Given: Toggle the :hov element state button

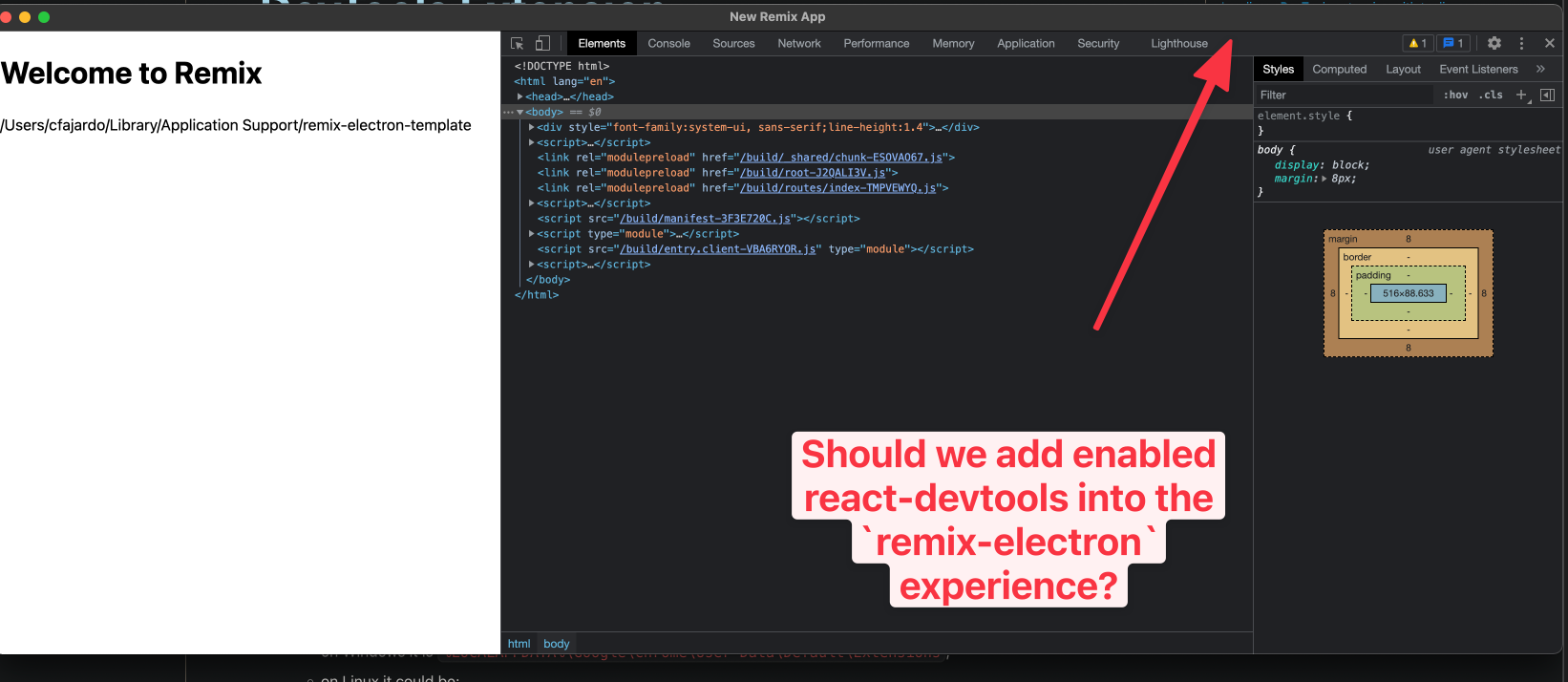Looking at the screenshot, I should tap(1455, 95).
